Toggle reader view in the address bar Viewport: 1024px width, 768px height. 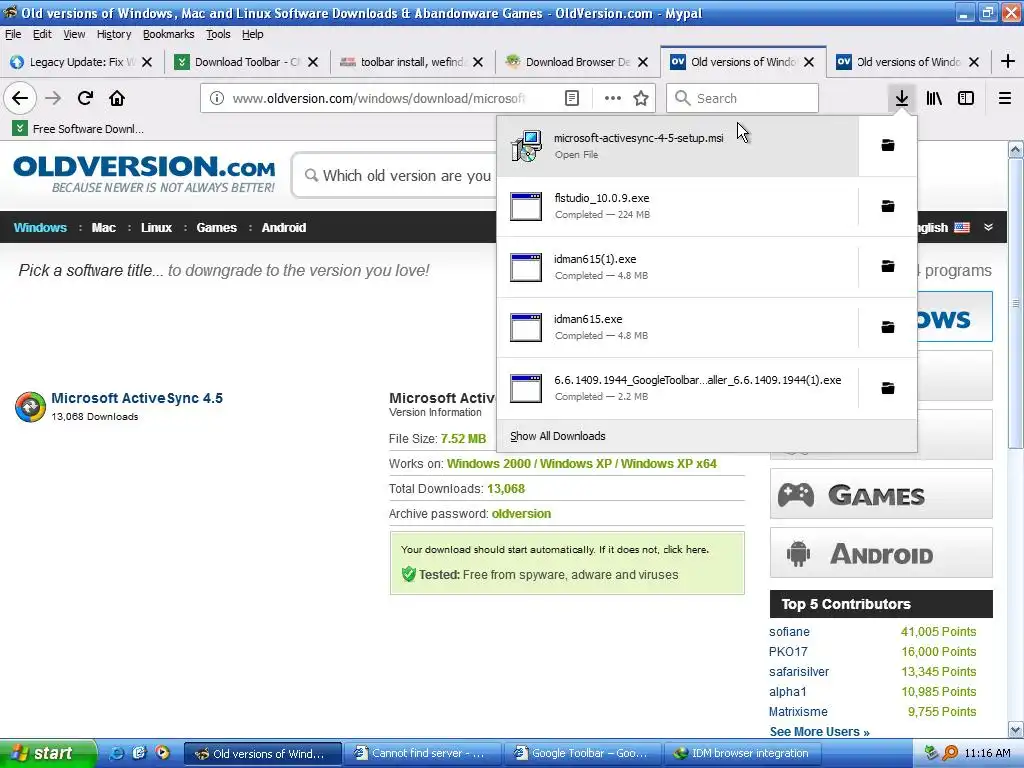click(571, 98)
